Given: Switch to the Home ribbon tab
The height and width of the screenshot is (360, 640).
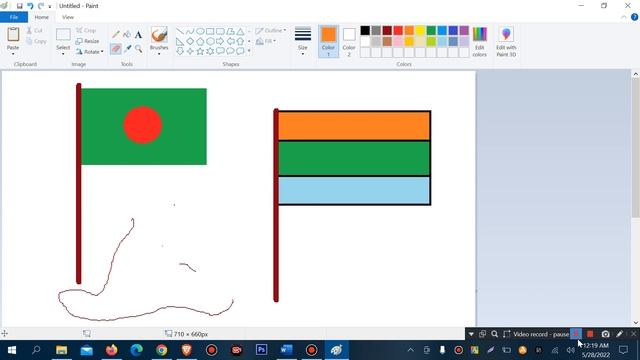Looking at the screenshot, I should coord(42,17).
